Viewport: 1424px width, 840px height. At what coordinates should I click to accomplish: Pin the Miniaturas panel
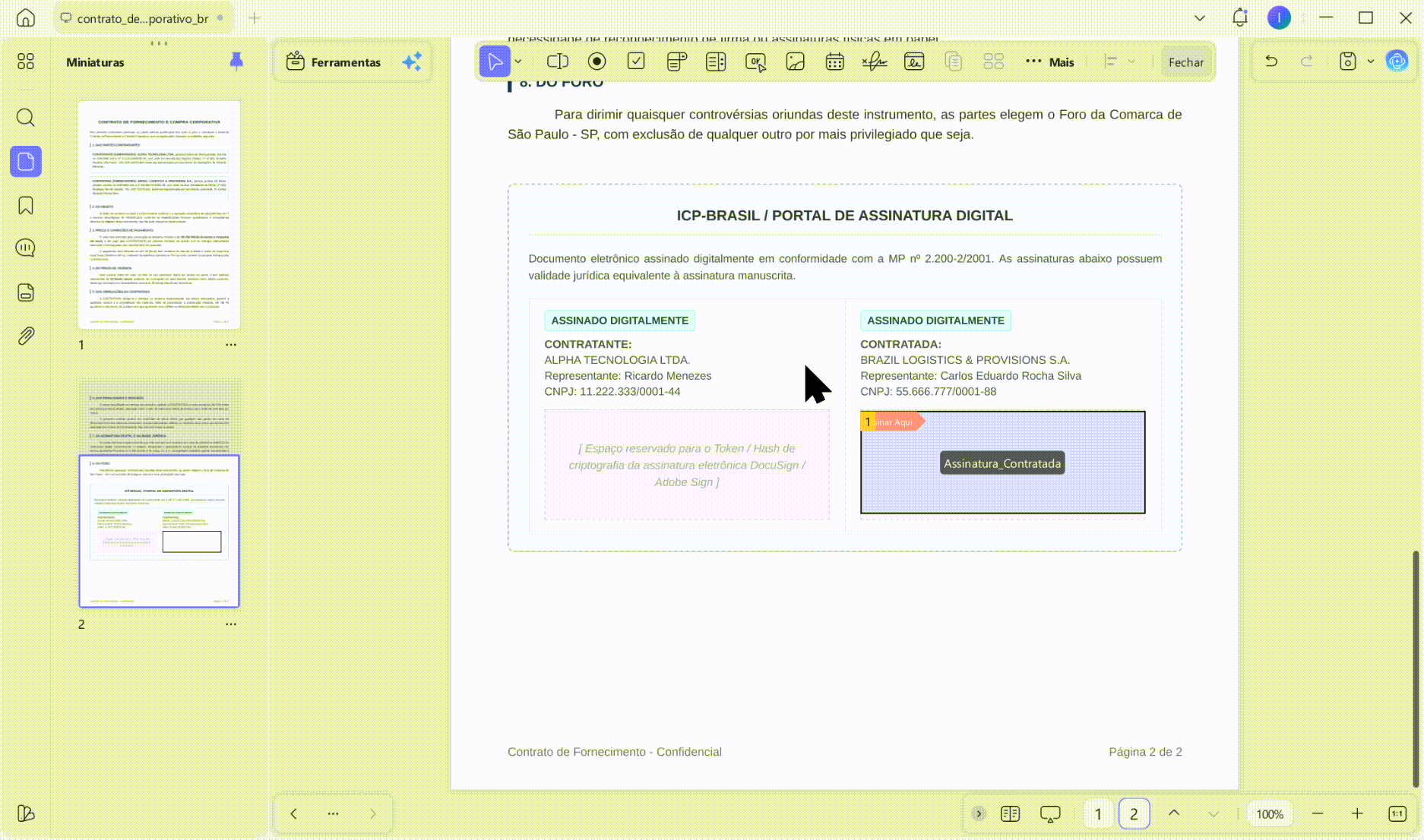point(236,62)
